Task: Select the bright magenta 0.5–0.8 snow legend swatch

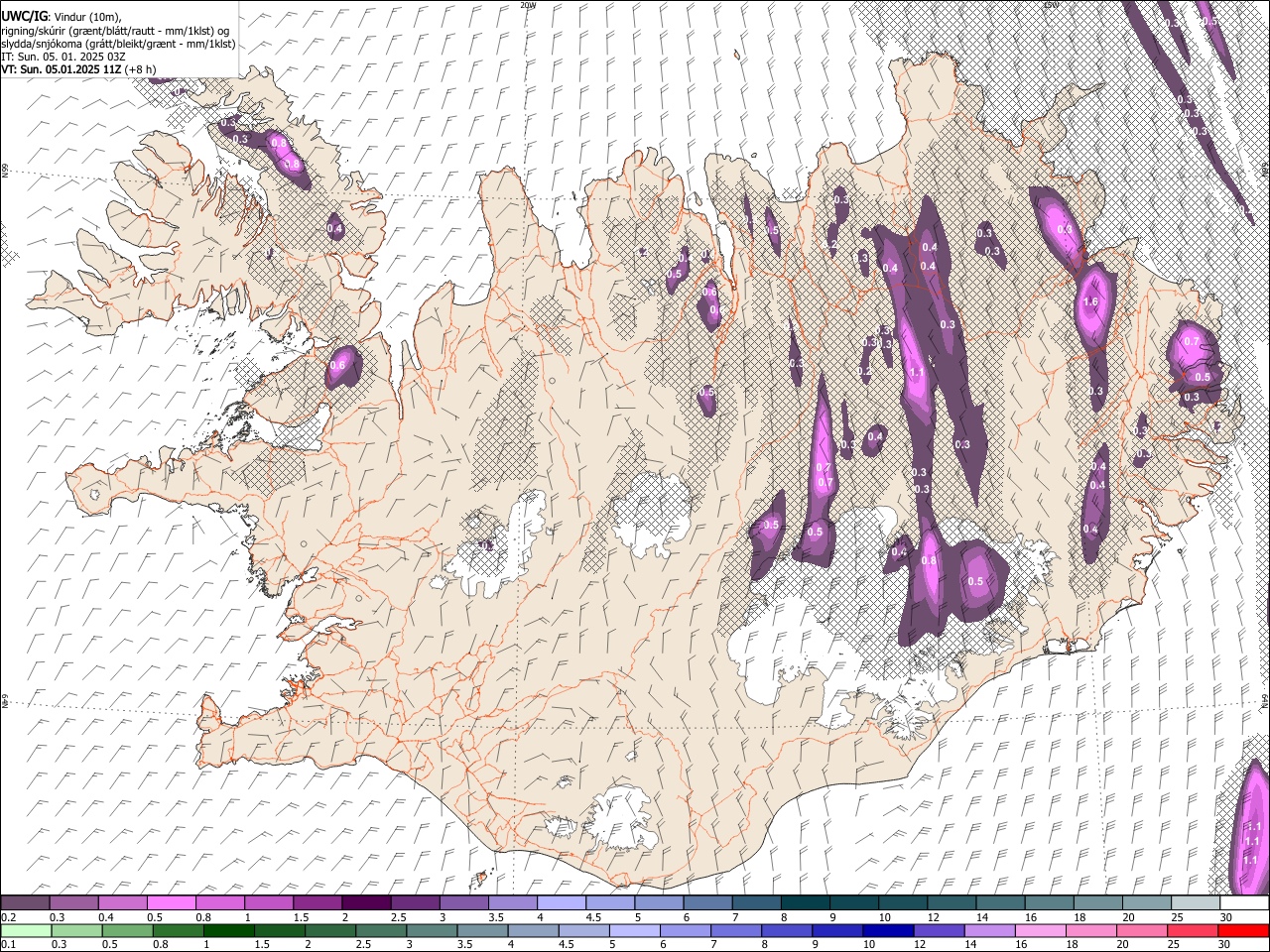Action: tap(172, 903)
